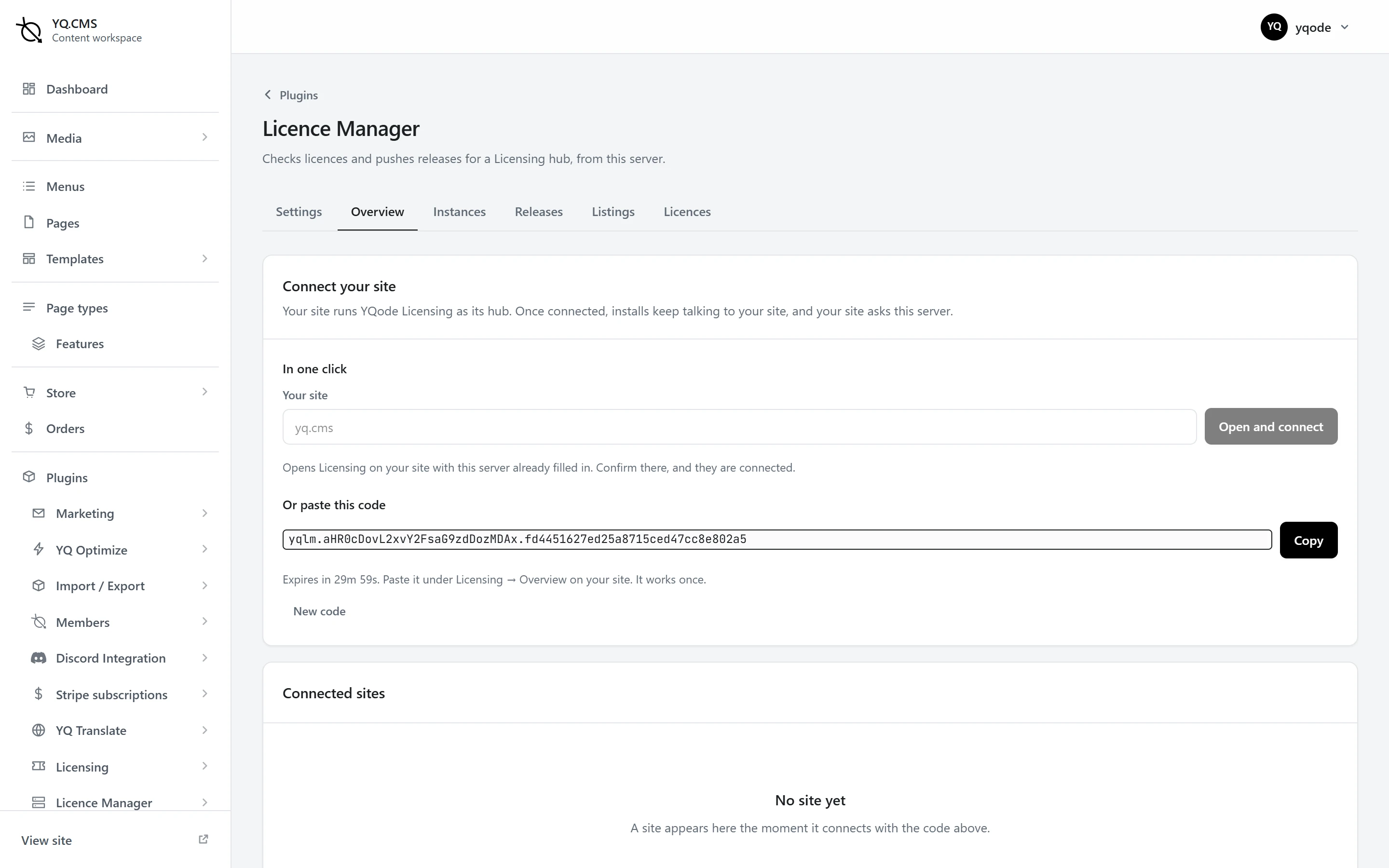
Task: Expand the Media submenu chevron
Action: point(205,137)
